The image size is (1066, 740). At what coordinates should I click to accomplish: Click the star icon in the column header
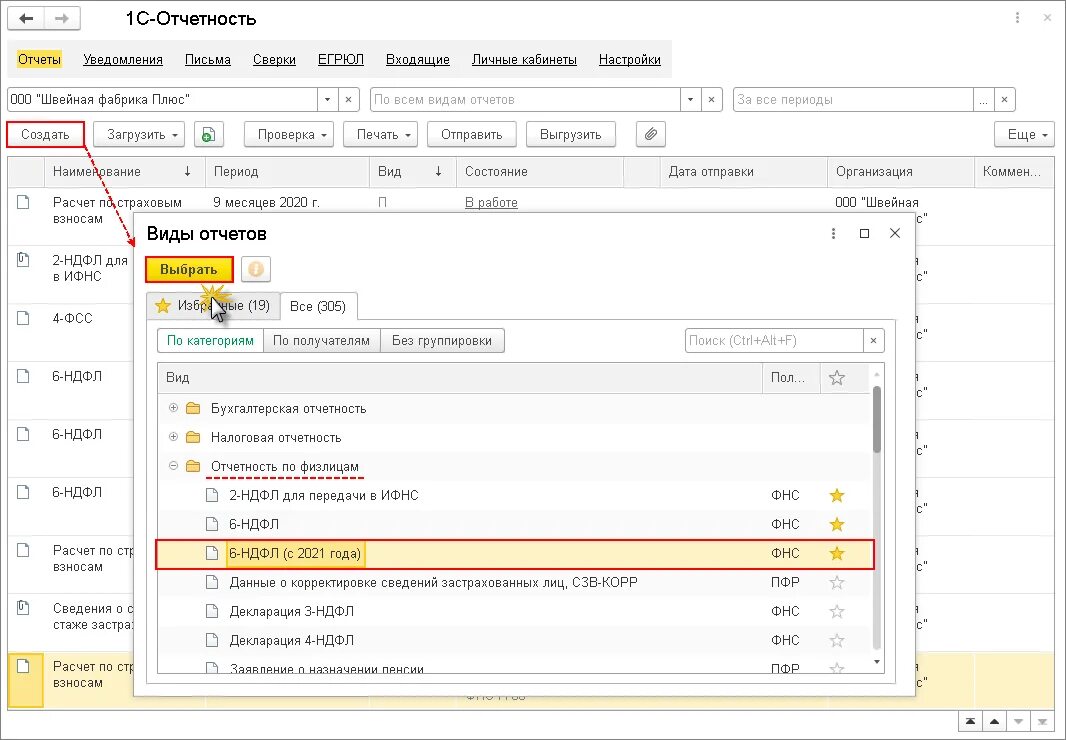tap(837, 377)
